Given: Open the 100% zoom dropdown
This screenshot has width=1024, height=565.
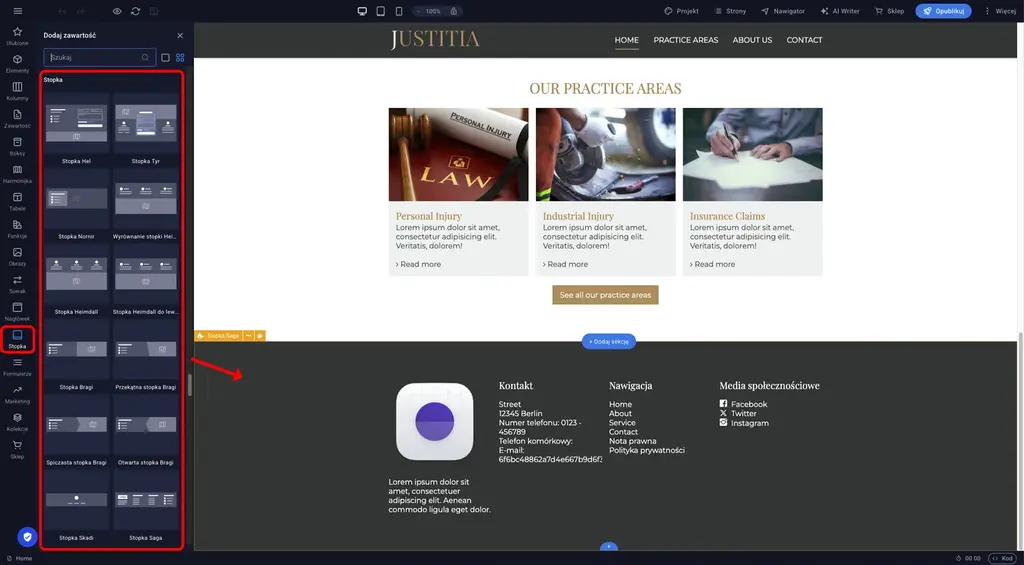Looking at the screenshot, I should [x=430, y=11].
